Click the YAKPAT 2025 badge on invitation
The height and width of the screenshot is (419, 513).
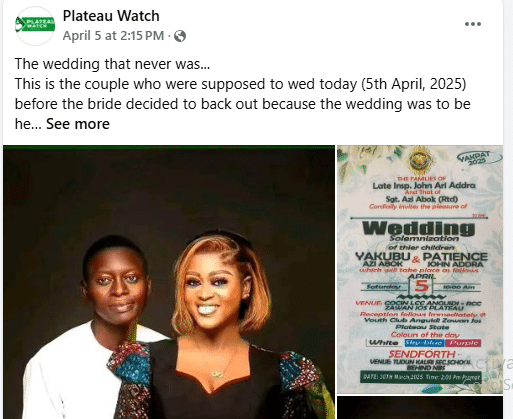coord(474,157)
